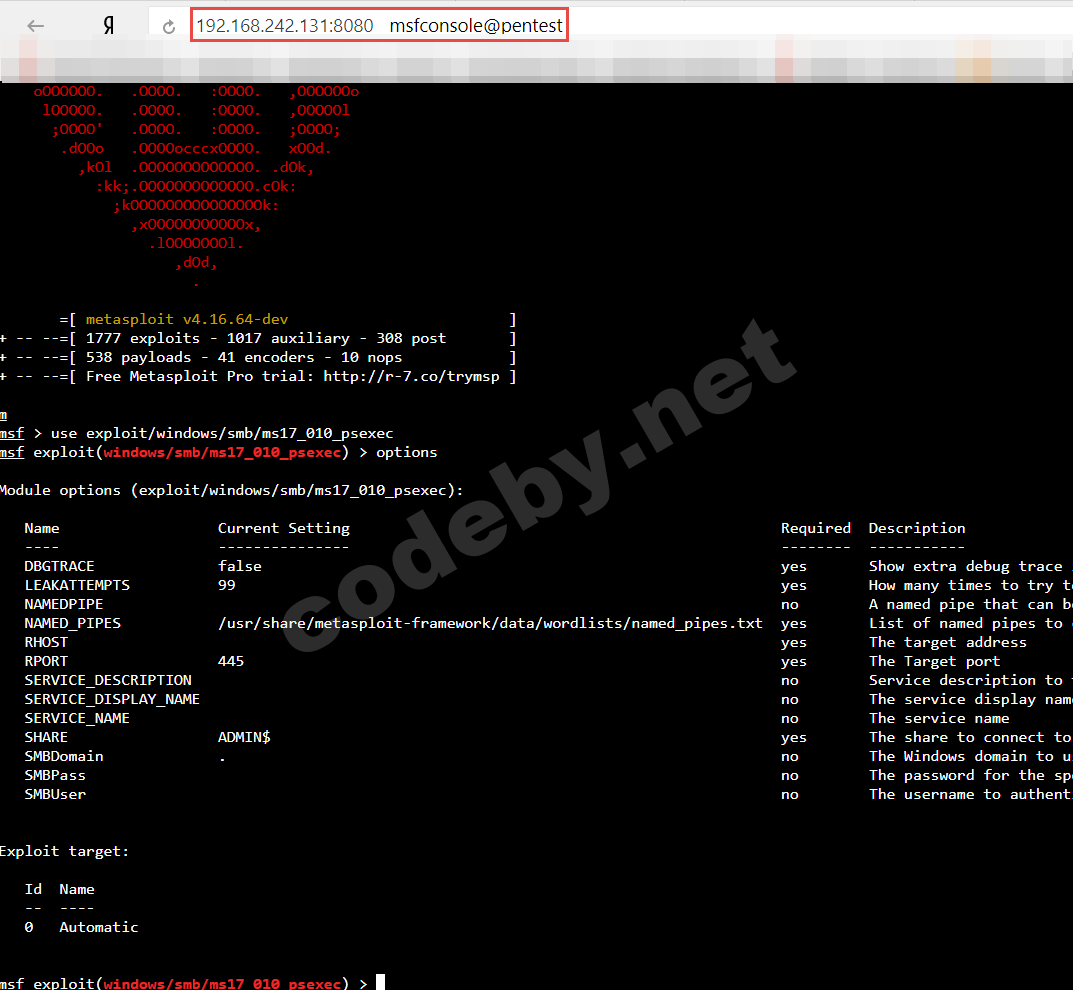Select the target Id value 0
Screen dimensions: 1073x990
click(29, 928)
